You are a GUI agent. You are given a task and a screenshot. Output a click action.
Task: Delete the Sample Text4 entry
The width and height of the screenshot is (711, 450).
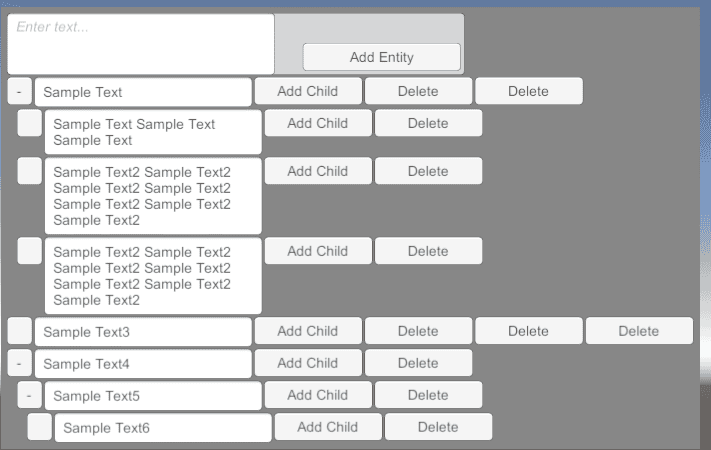click(x=419, y=363)
